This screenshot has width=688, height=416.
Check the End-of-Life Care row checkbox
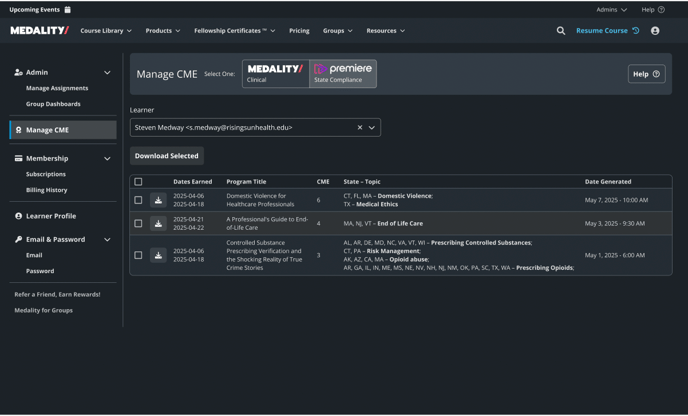tap(138, 223)
